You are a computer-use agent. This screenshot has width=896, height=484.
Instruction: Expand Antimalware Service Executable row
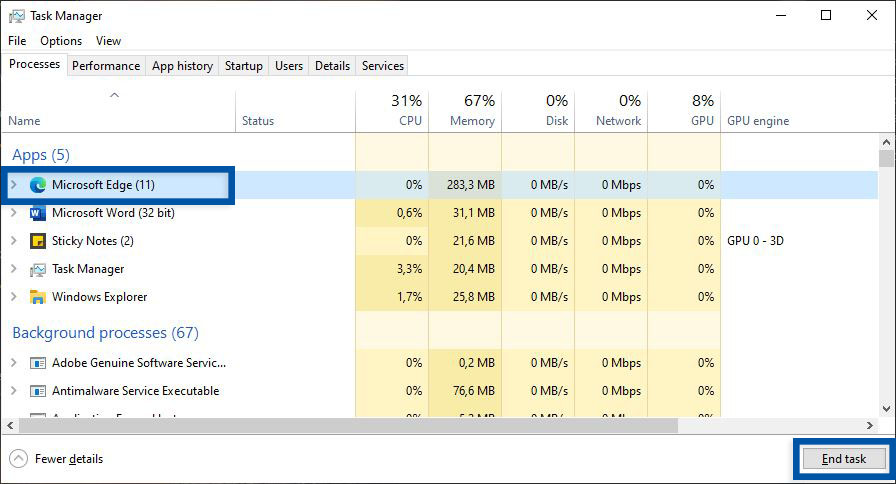tap(14, 390)
